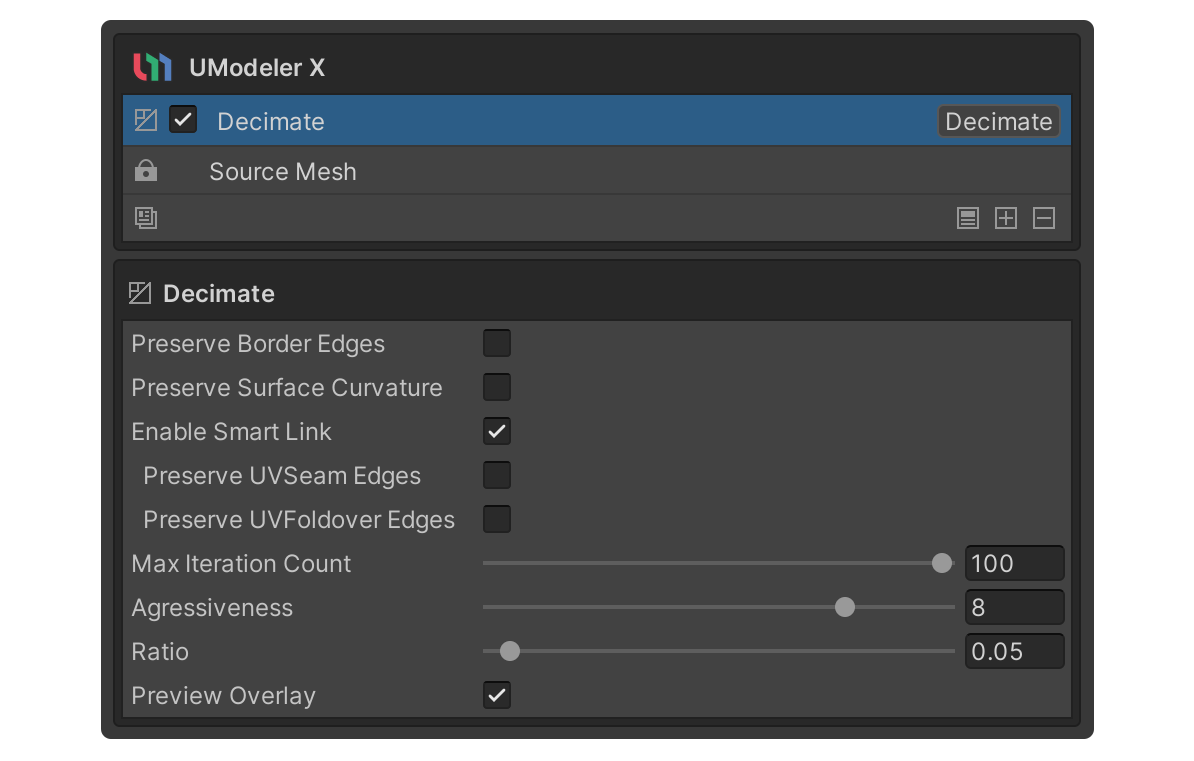Screen dimensions: 1194x761
Task: Click the Preserve Border Edges label
Action: (x=258, y=344)
